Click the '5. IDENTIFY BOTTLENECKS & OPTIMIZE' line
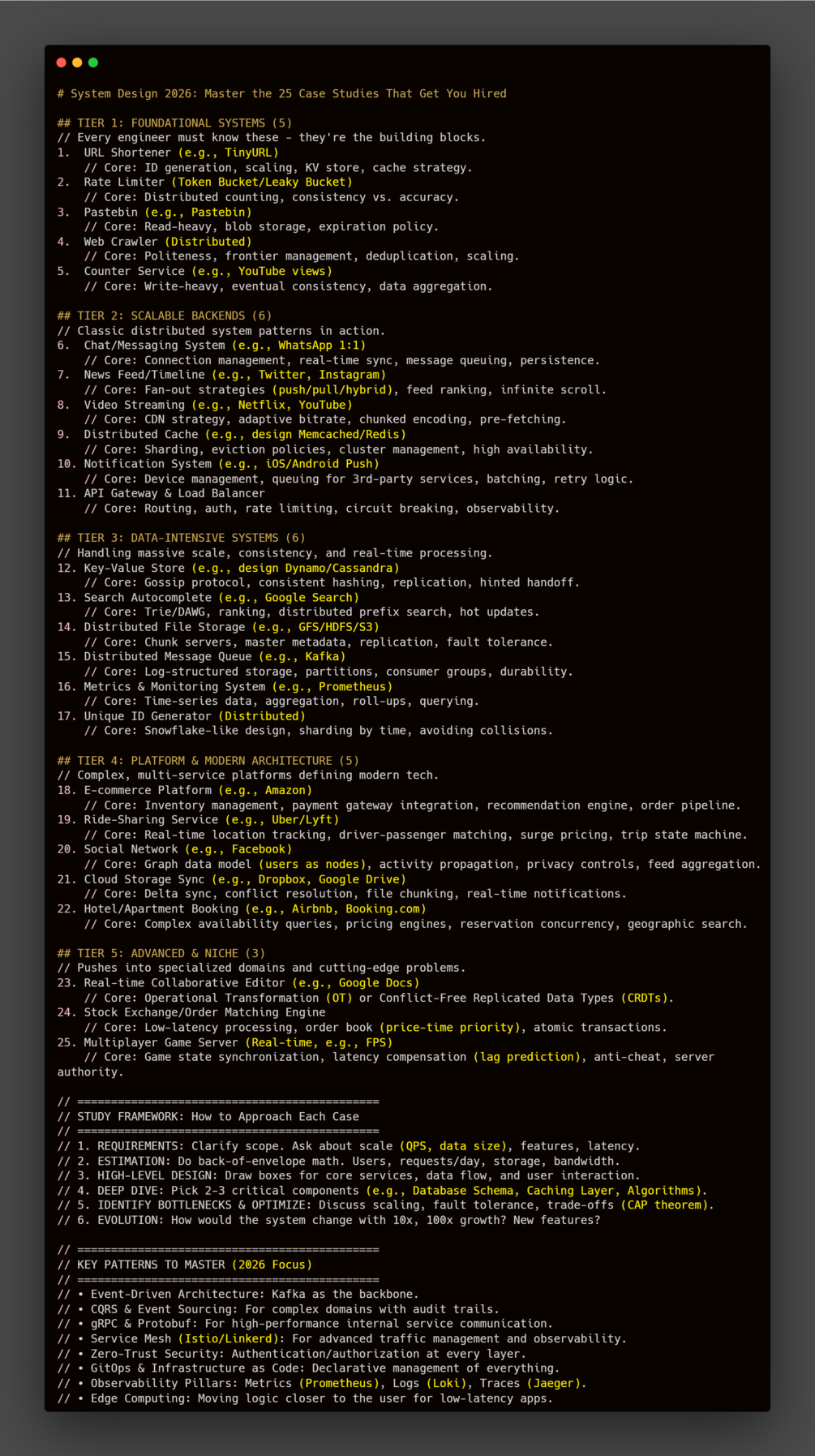The height and width of the screenshot is (1456, 815). [x=386, y=1205]
